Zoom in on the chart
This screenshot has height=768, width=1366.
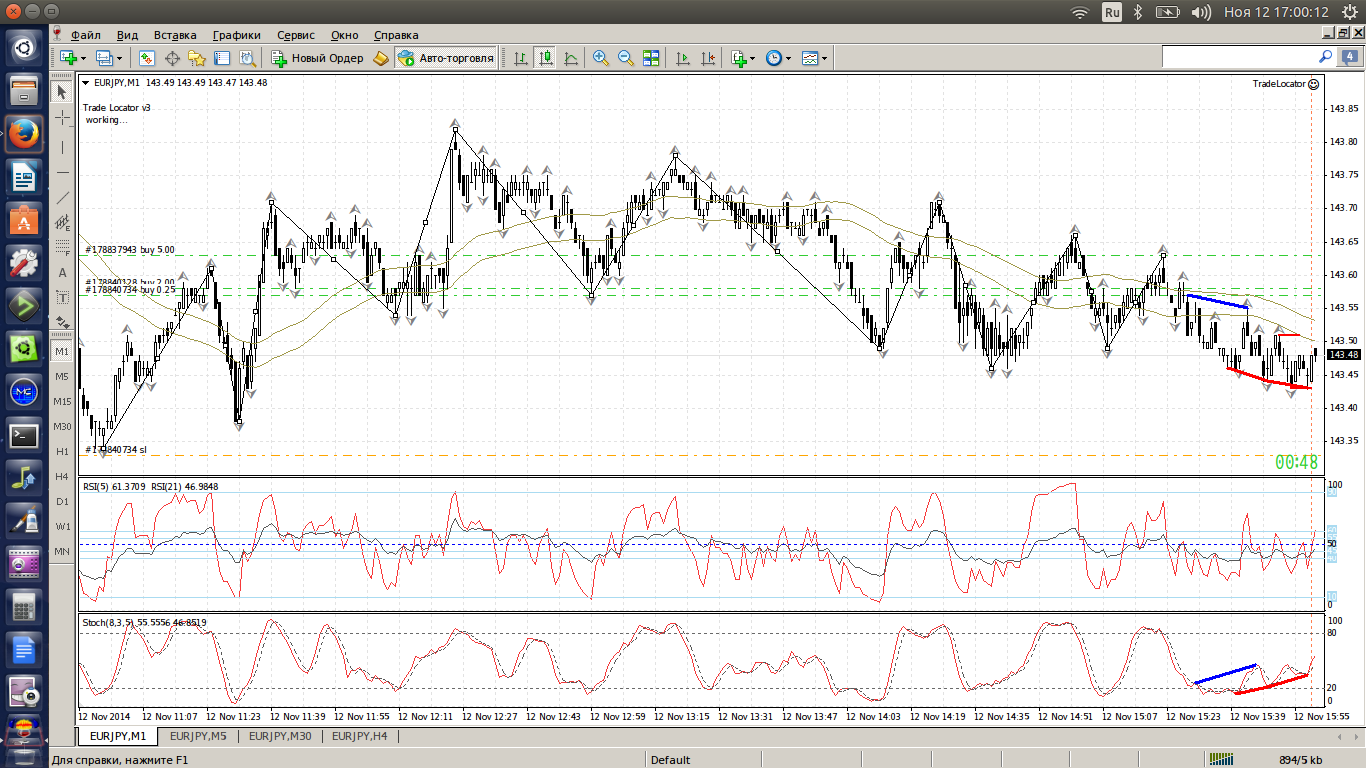coord(600,58)
